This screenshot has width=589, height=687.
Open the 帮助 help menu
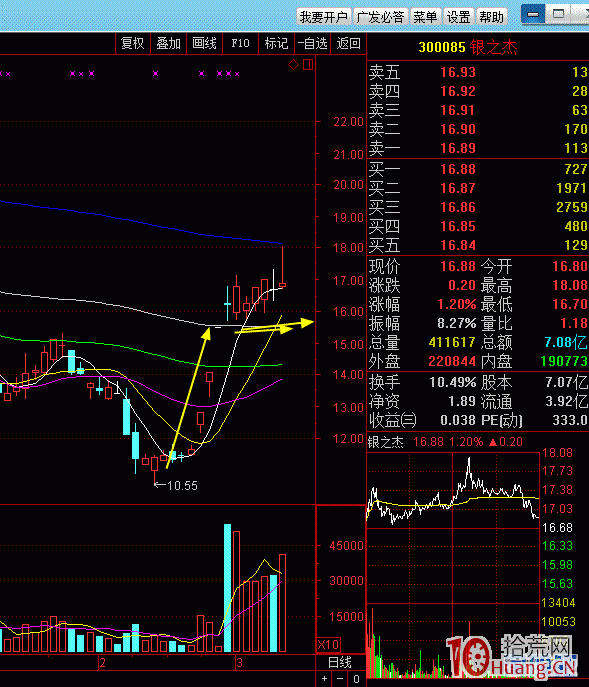coord(491,17)
